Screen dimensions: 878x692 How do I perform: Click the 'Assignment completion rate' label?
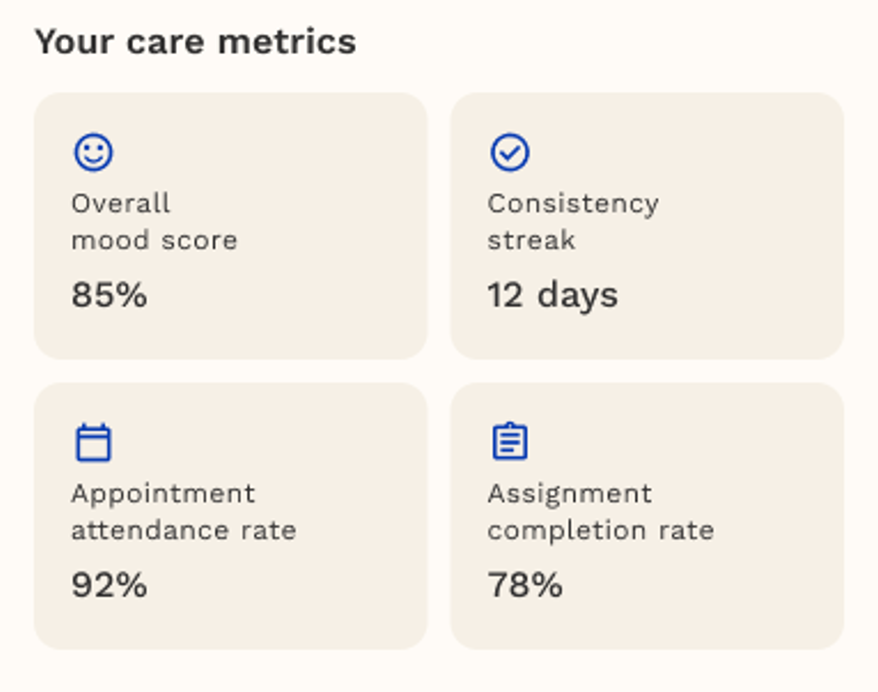coord(600,511)
